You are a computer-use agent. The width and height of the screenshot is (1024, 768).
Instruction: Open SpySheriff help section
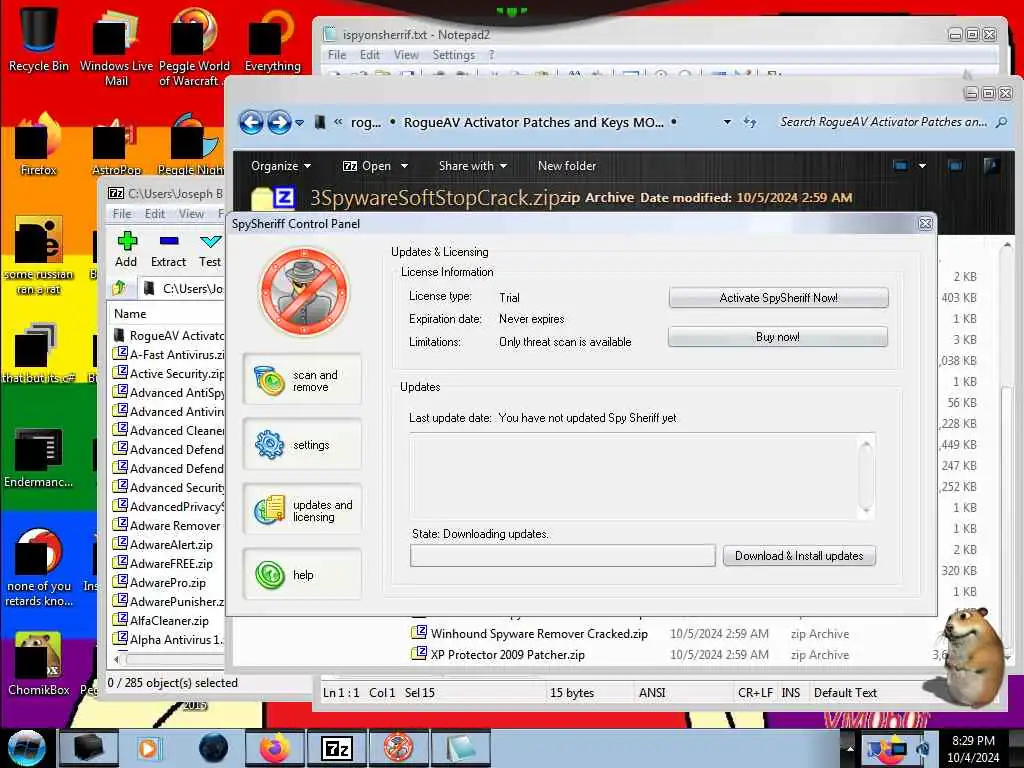pyautogui.click(x=302, y=575)
